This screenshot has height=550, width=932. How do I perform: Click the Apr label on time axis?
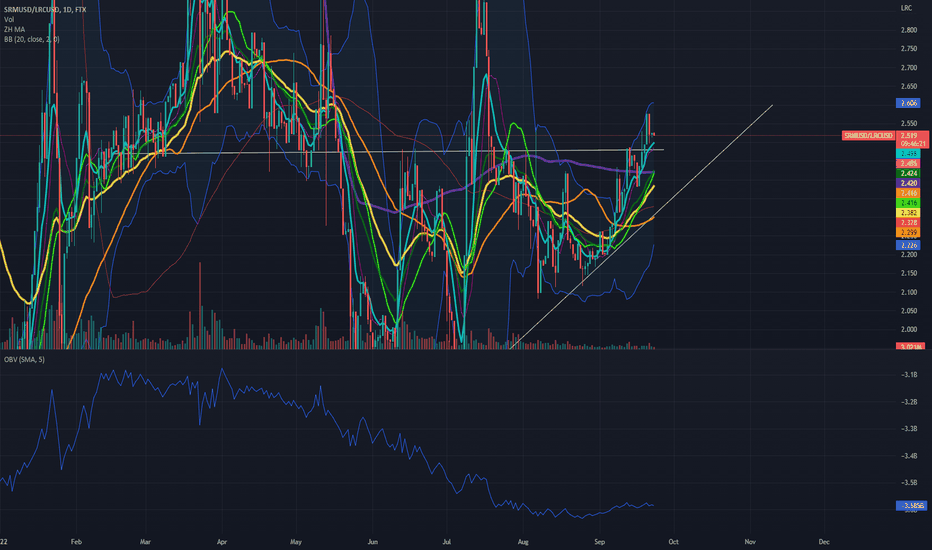pos(222,542)
